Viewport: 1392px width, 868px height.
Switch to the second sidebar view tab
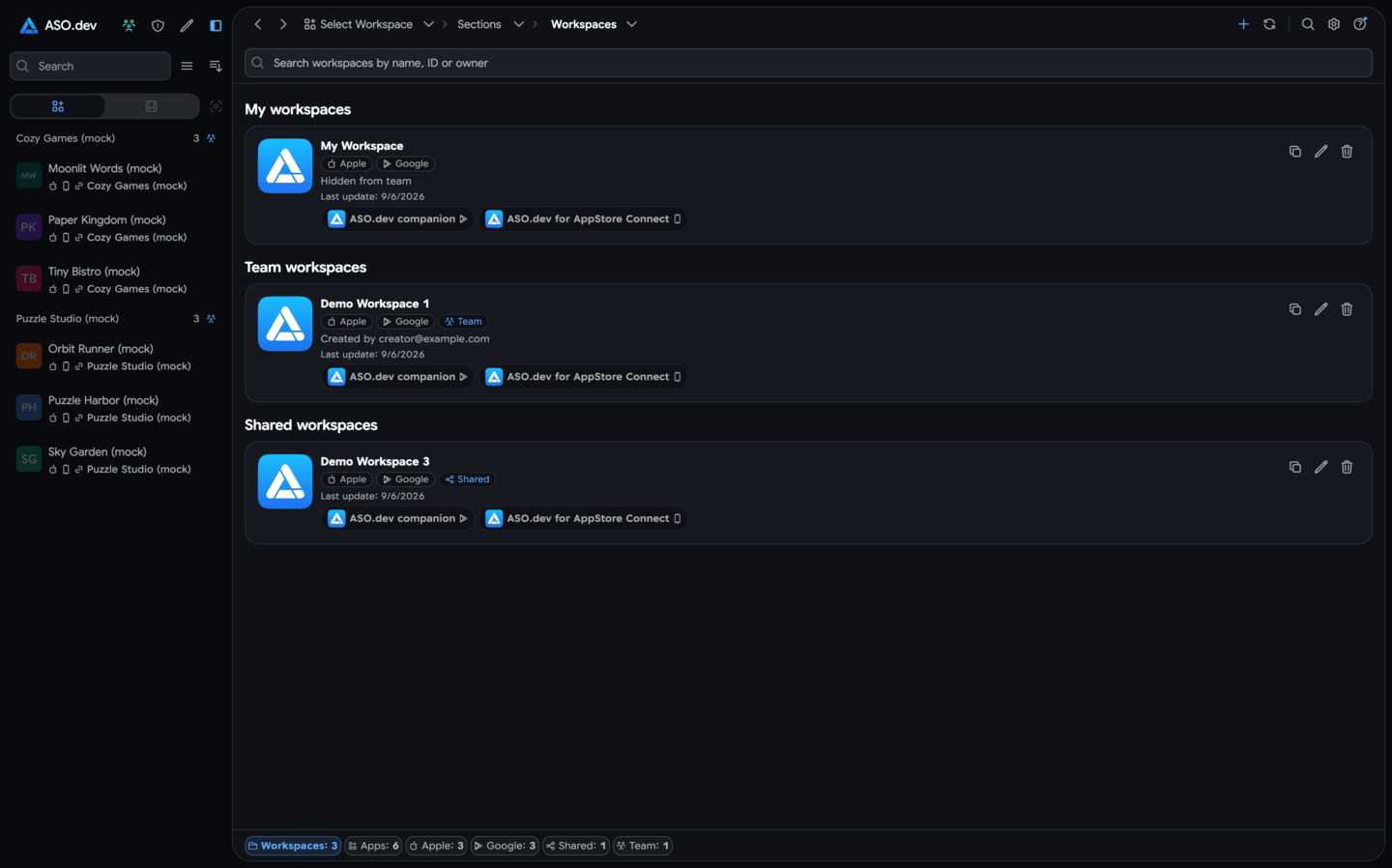(x=151, y=106)
